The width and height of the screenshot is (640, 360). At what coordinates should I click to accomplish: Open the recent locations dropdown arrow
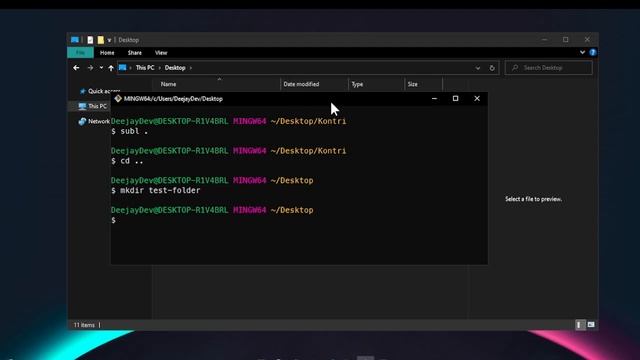(101, 68)
